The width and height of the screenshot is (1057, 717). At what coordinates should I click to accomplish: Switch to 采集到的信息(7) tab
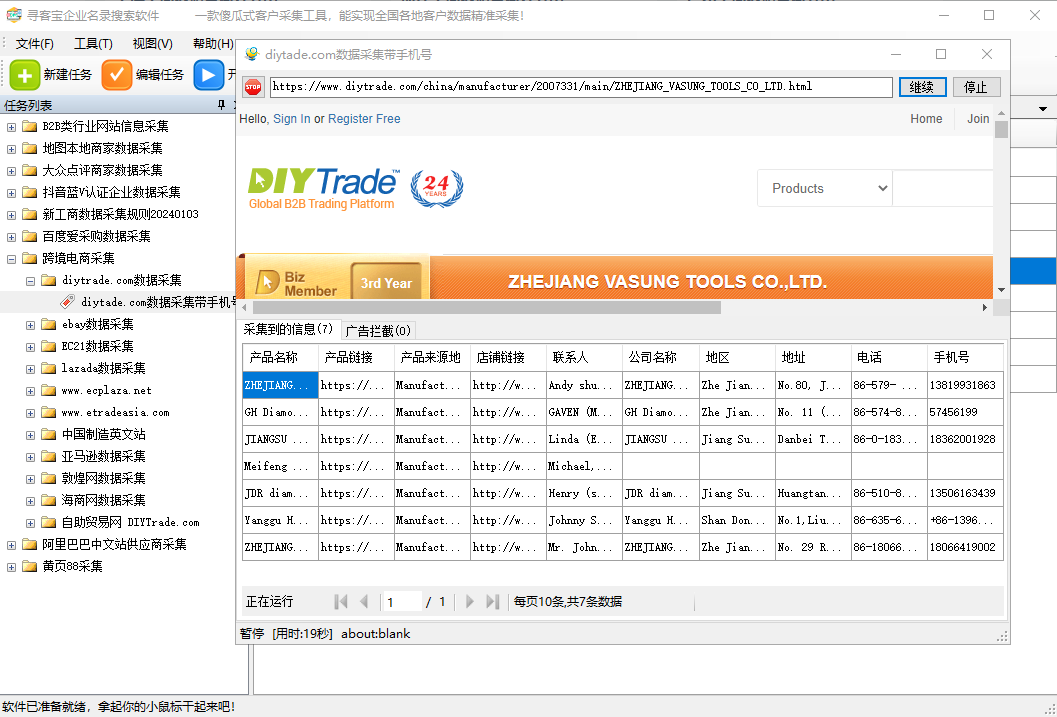pyautogui.click(x=289, y=330)
